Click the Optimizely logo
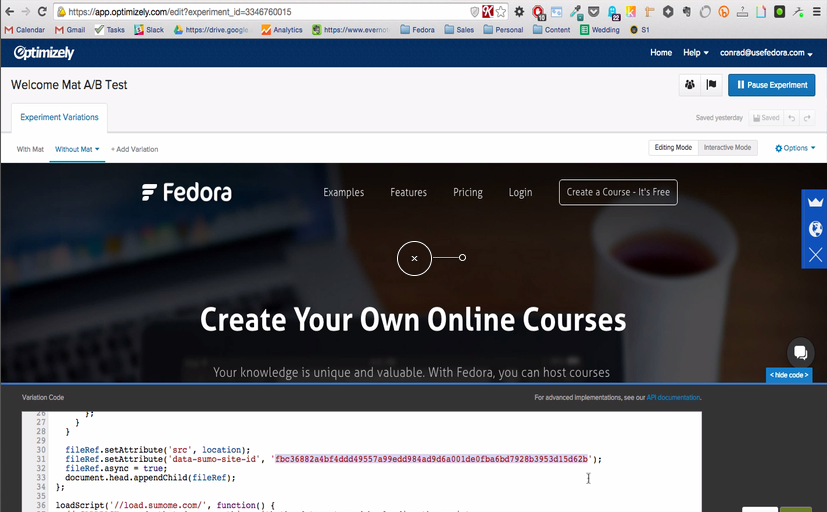This screenshot has height=512, width=827. click(44, 53)
